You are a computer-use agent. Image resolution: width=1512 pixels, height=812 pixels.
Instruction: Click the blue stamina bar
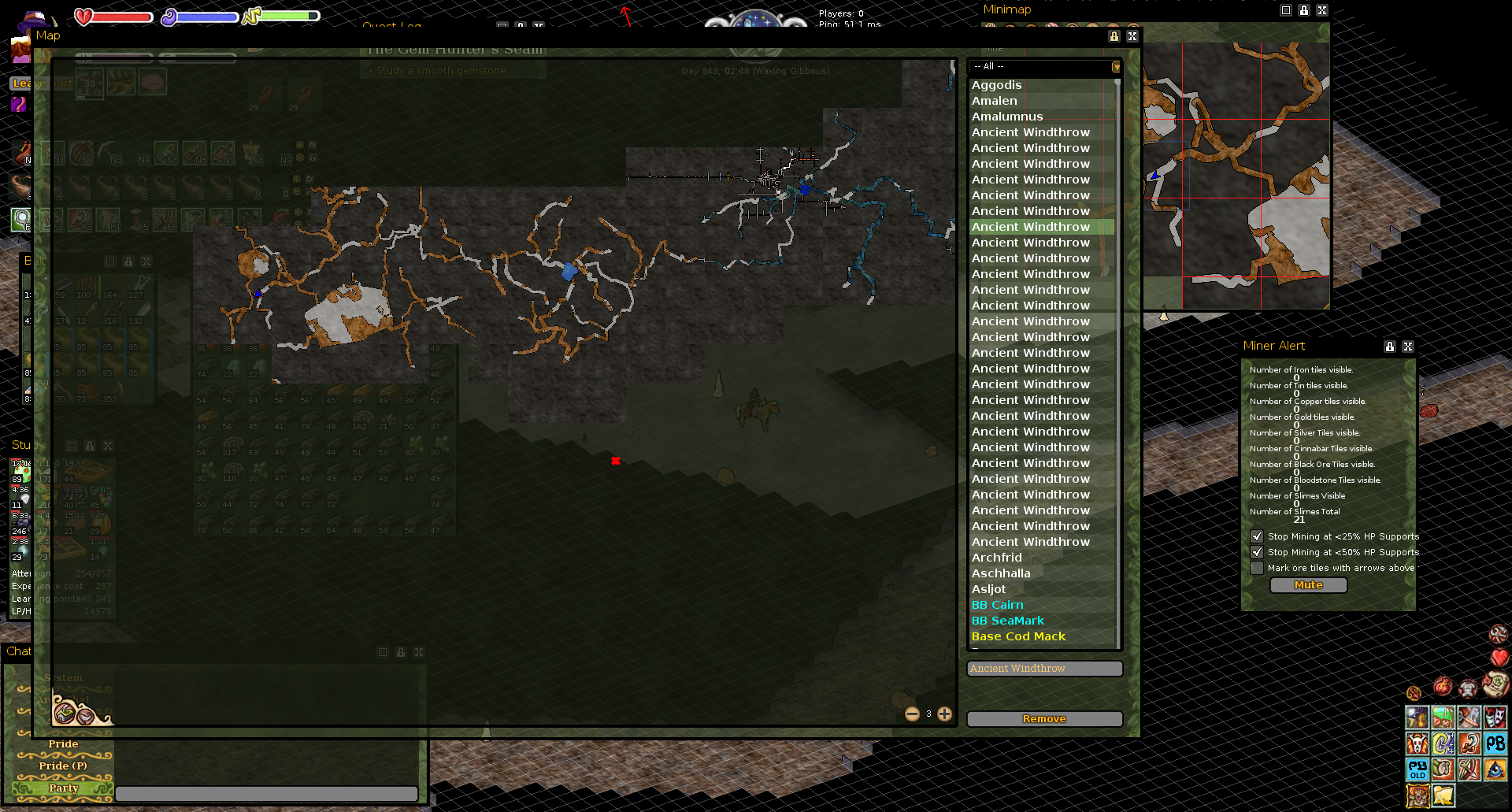tap(200, 17)
